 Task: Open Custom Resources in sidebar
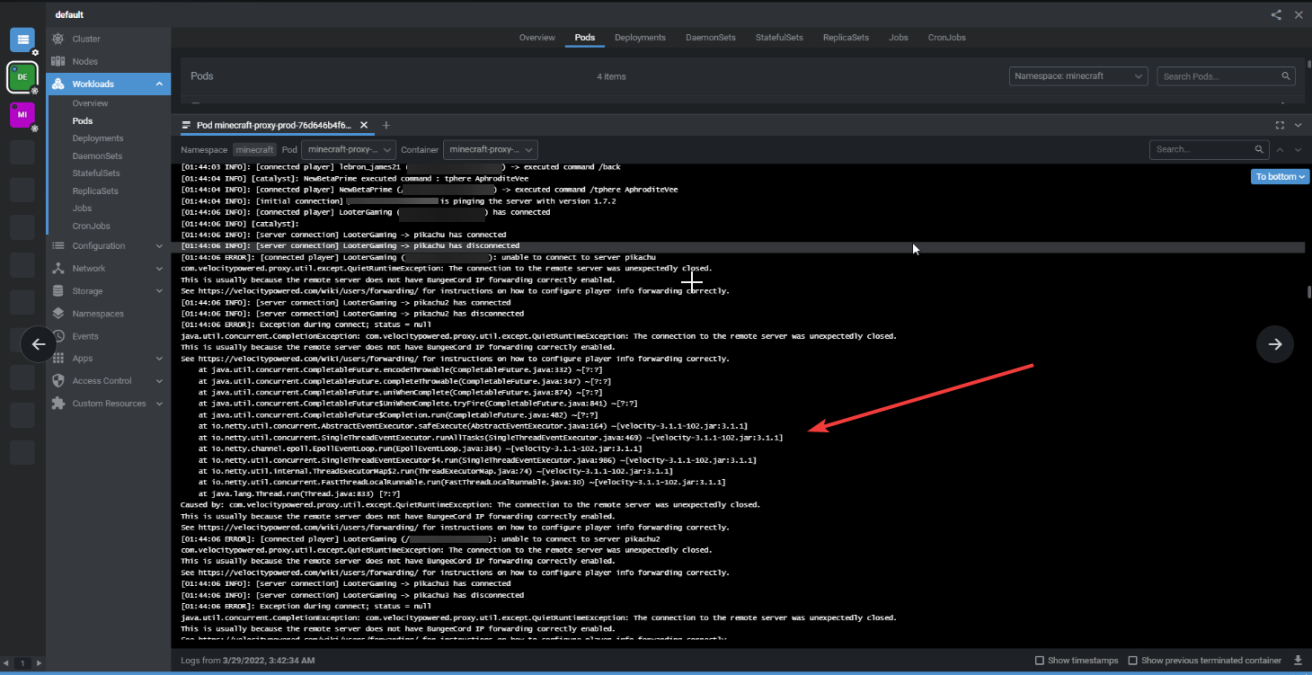(x=59, y=403)
